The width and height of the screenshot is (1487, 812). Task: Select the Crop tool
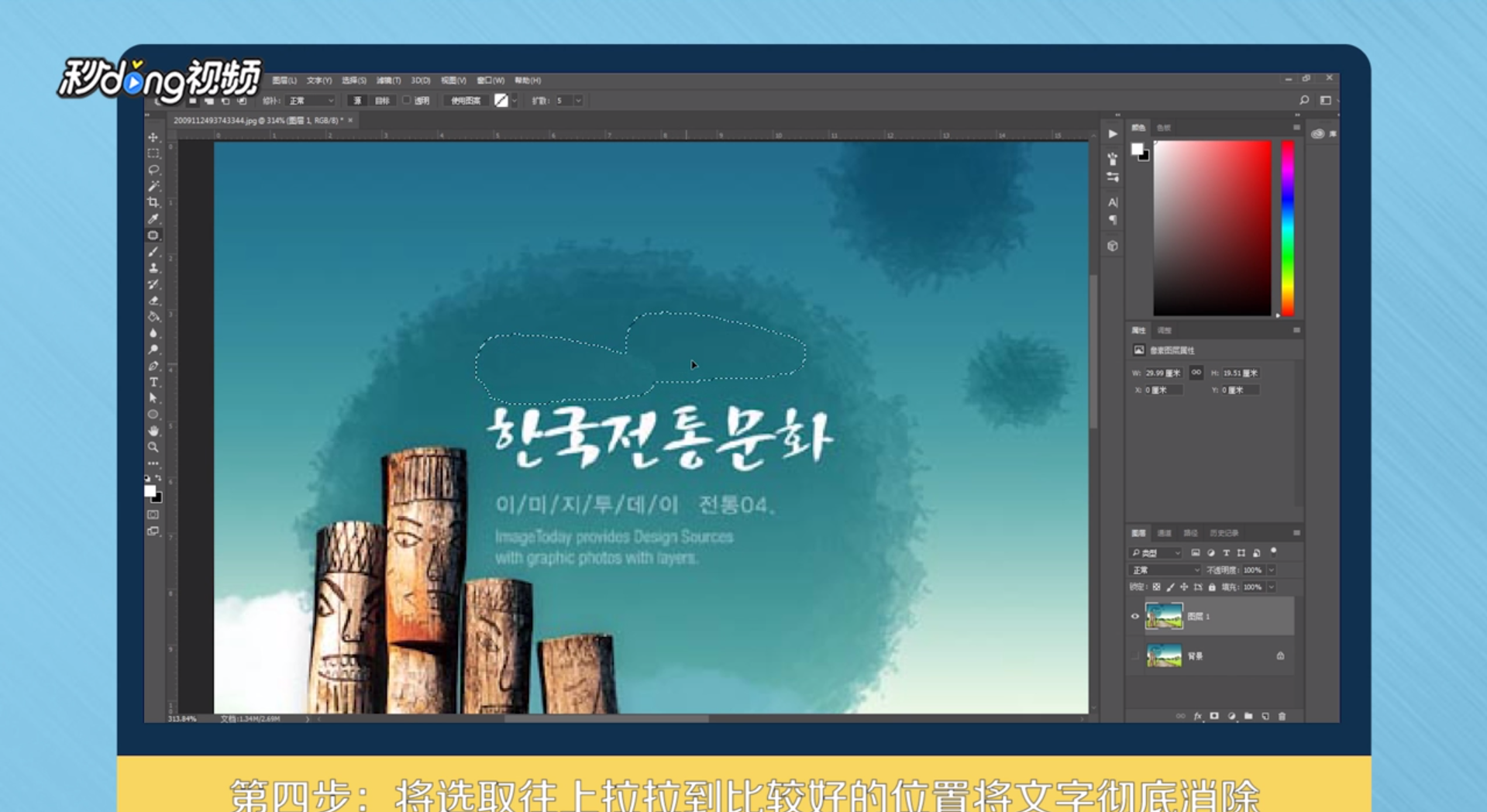pos(153,202)
